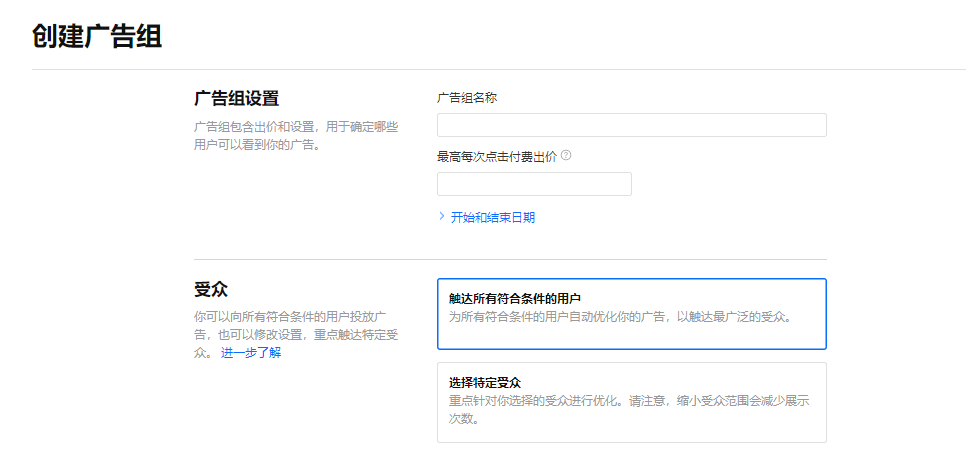Click the description starting 广告组包含出价和设置
The height and width of the screenshot is (452, 966).
pyautogui.click(x=296, y=137)
